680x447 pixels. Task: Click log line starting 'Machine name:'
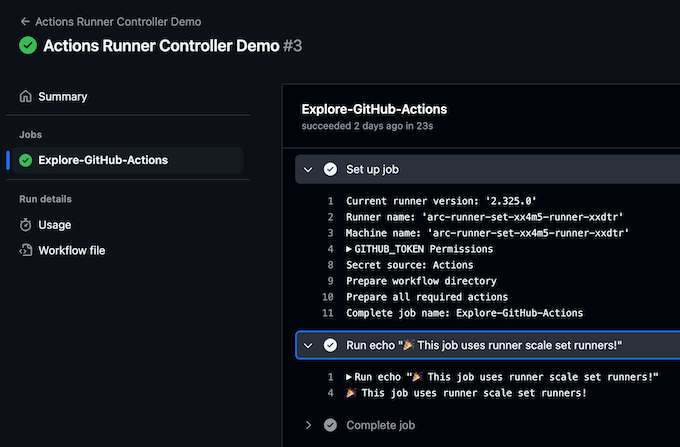[x=487, y=233]
